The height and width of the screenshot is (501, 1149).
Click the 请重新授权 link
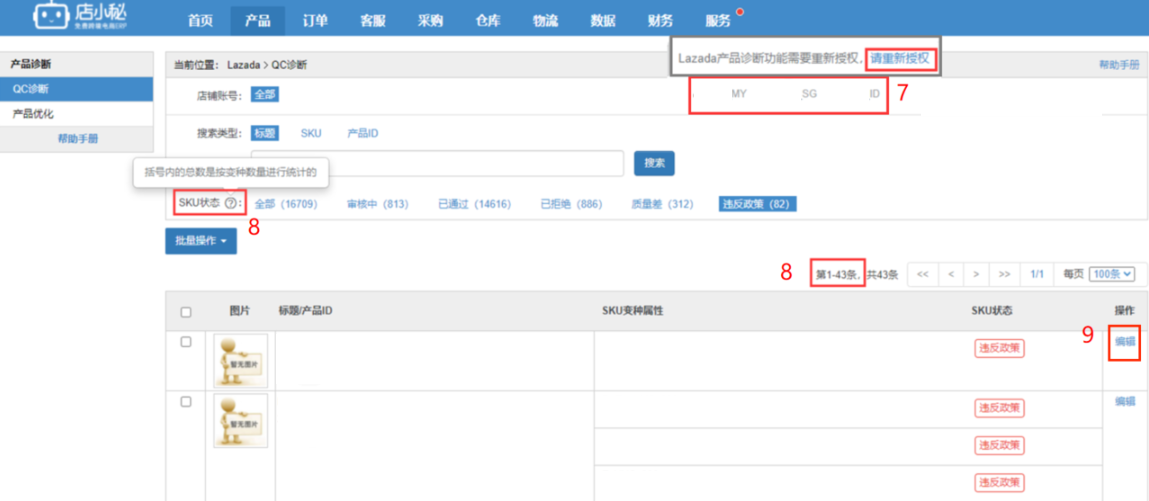click(898, 58)
